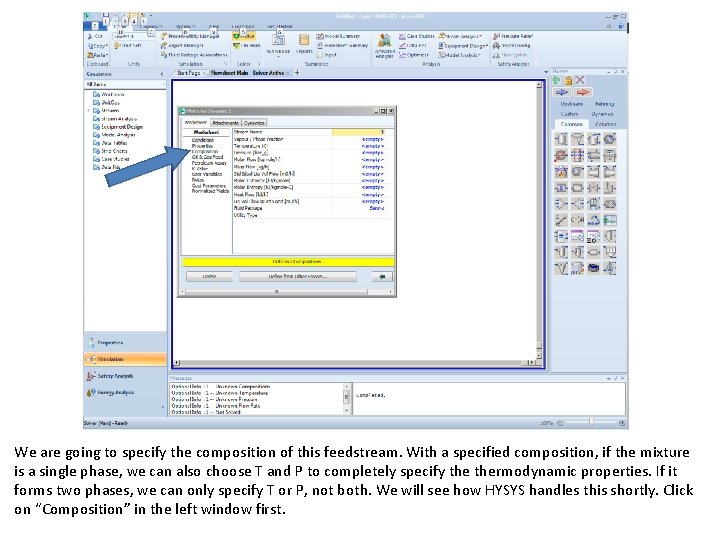Open the Attachments tab in stream dialog
Screen dimensions: 720x540
click(225, 123)
